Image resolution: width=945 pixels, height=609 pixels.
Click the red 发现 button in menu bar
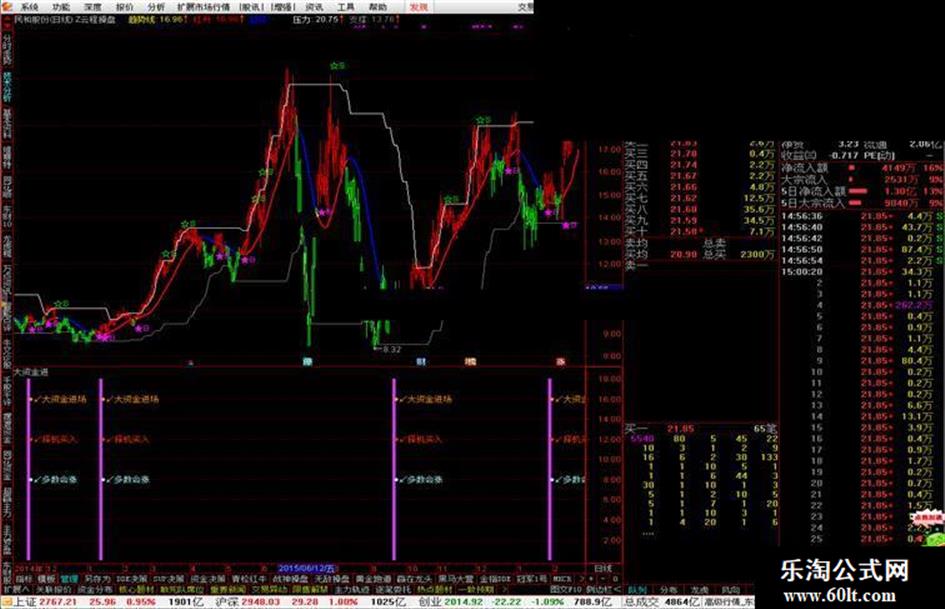(418, 7)
